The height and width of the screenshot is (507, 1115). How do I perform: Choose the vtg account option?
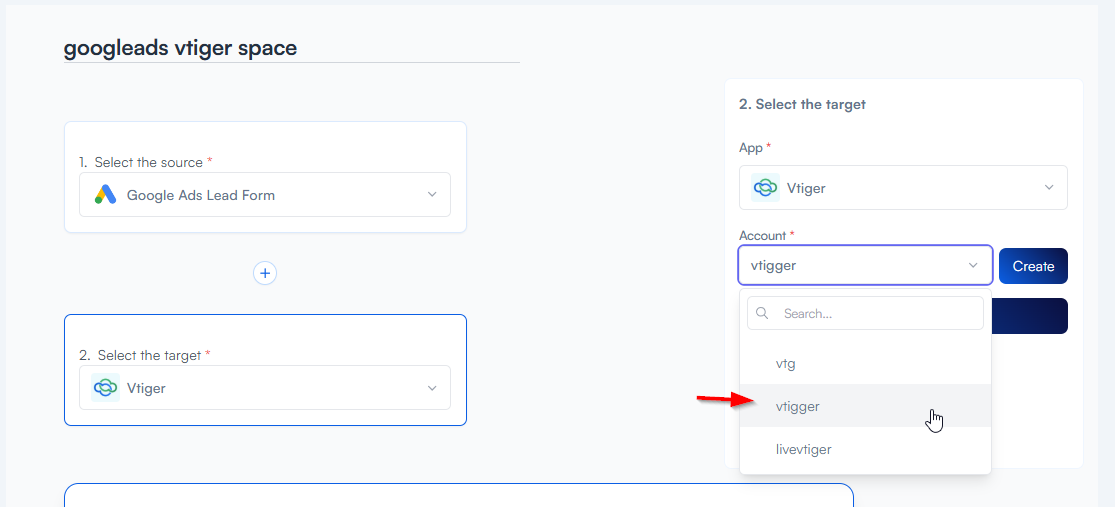(x=786, y=364)
